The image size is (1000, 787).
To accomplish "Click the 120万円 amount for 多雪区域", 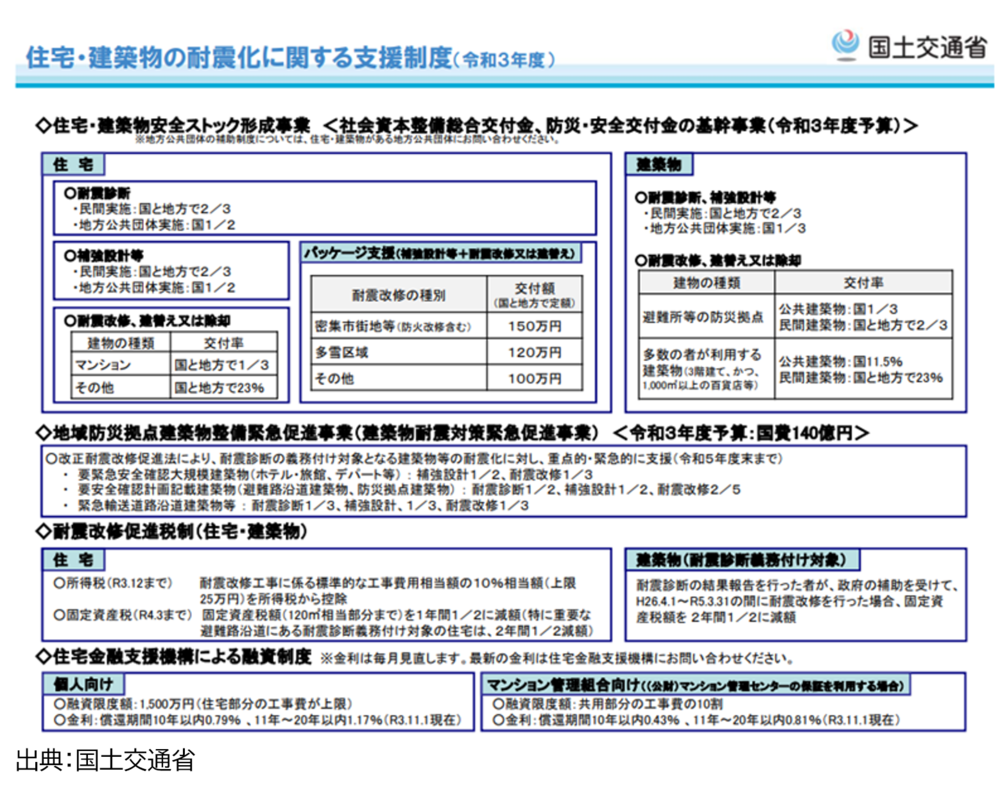I will tap(534, 352).
